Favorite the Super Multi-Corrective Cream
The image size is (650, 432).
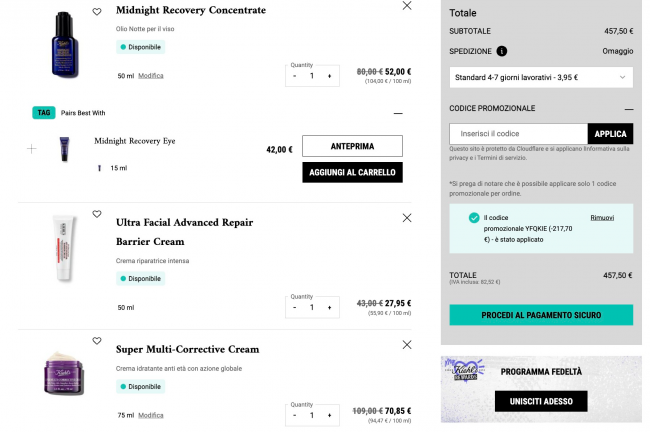[97, 341]
